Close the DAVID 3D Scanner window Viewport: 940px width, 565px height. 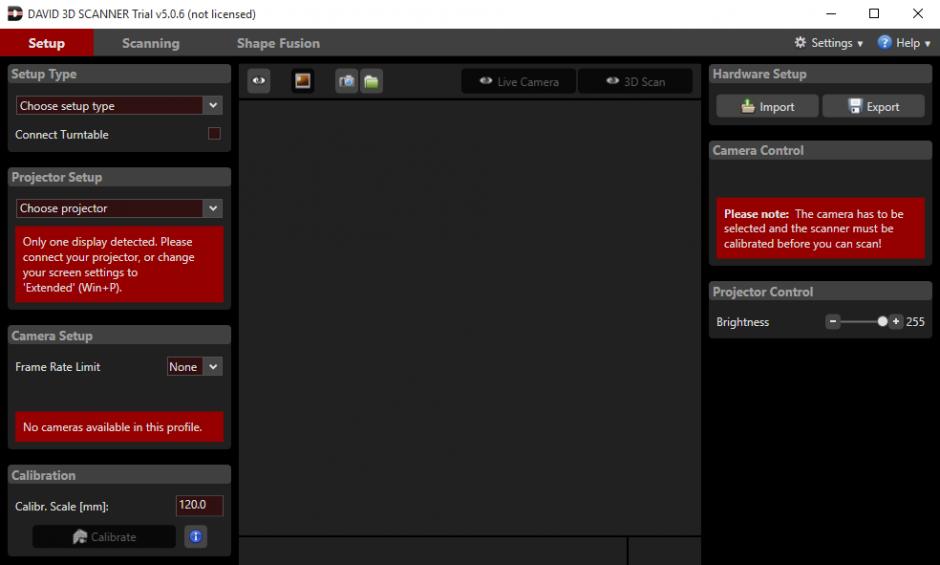click(918, 13)
